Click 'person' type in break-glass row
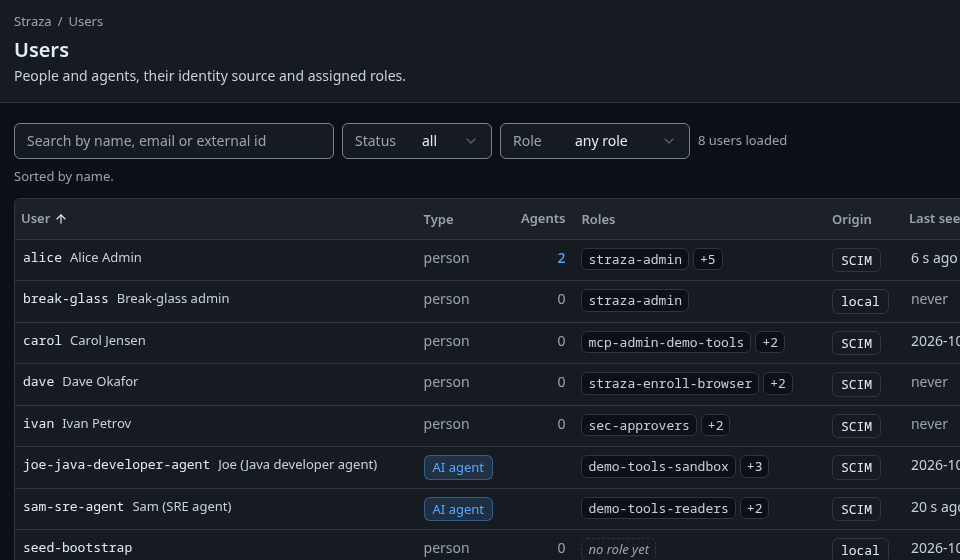The width and height of the screenshot is (960, 560). [x=446, y=299]
